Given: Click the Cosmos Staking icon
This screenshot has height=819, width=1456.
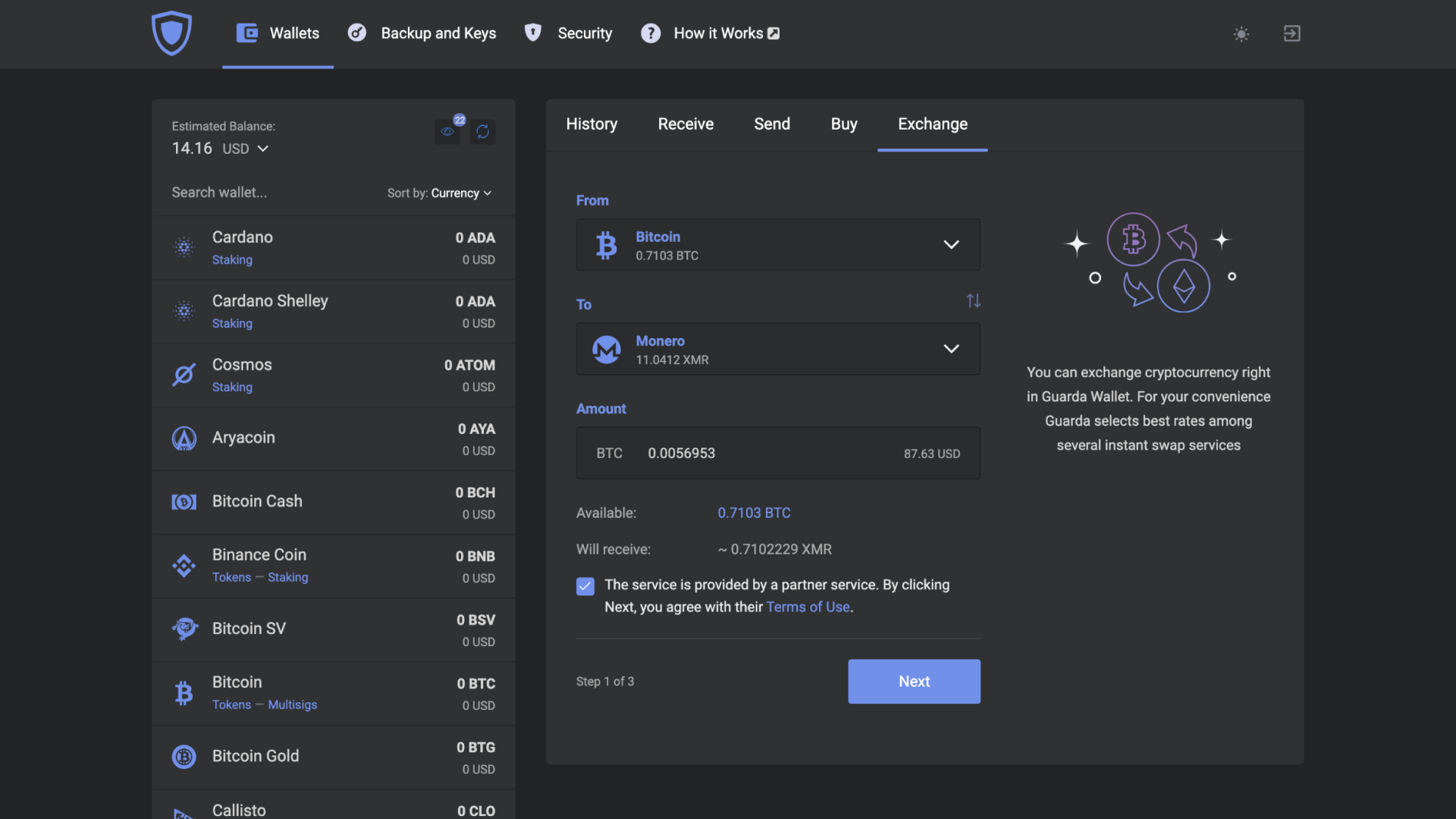Looking at the screenshot, I should click(183, 374).
